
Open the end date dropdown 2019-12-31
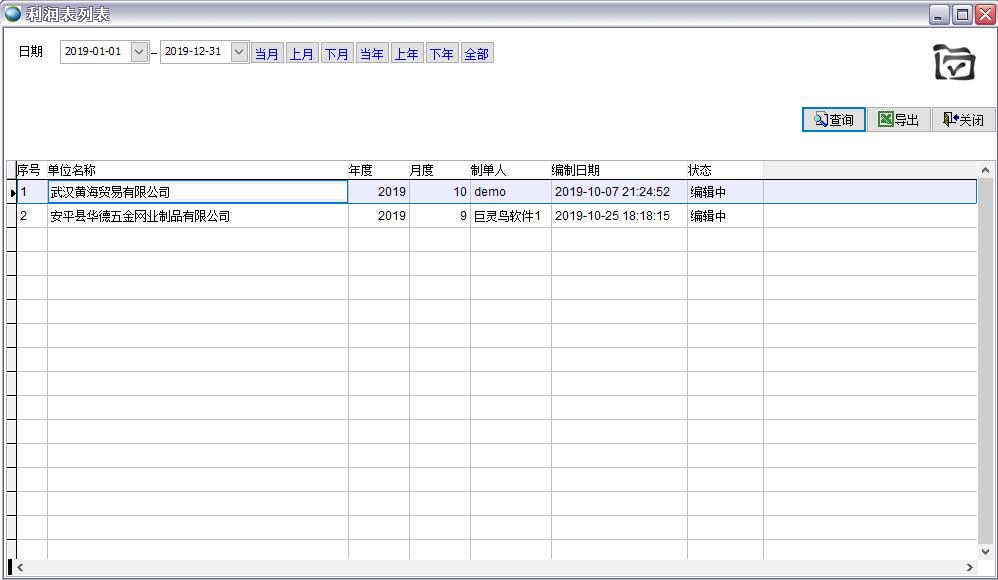[239, 52]
